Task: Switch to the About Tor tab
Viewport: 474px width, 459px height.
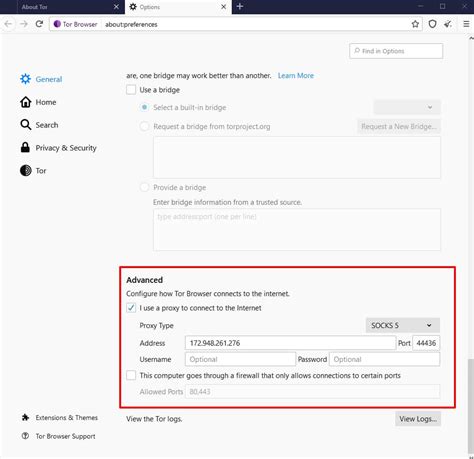Action: pos(63,7)
